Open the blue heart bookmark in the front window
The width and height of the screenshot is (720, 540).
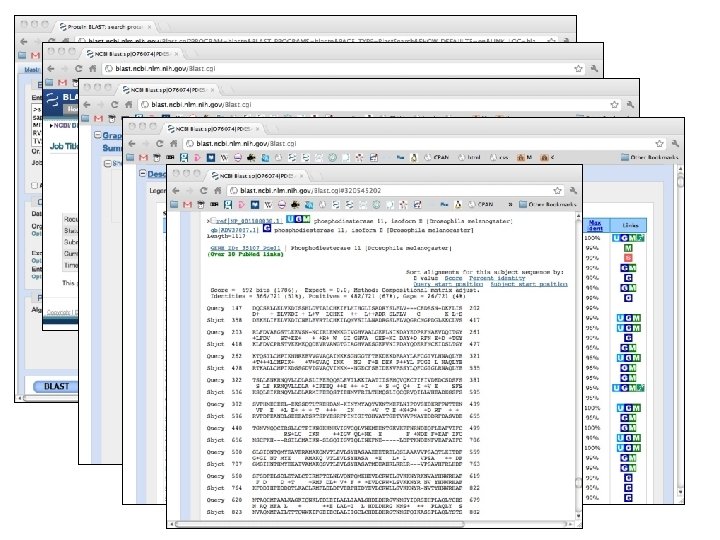[x=255, y=204]
